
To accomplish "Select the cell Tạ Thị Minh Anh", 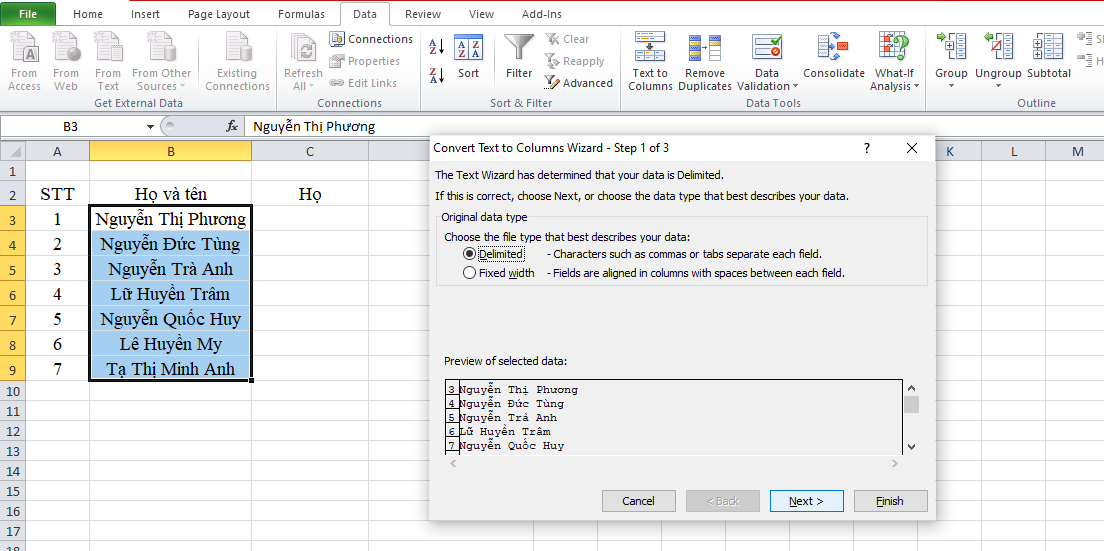I will pyautogui.click(x=170, y=369).
